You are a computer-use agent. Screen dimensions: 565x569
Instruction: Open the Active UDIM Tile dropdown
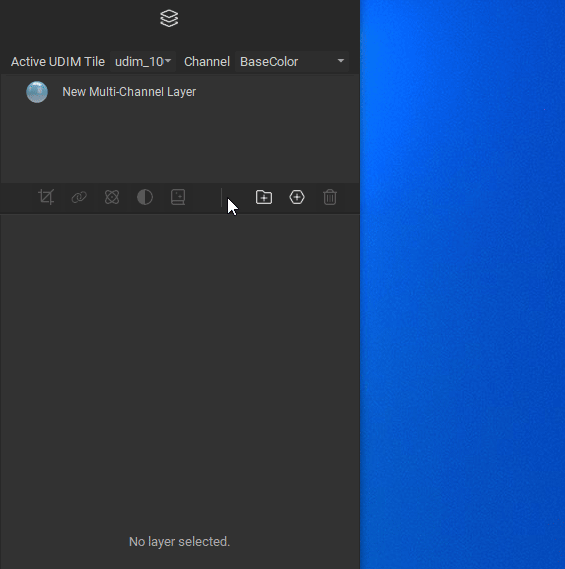tap(143, 62)
